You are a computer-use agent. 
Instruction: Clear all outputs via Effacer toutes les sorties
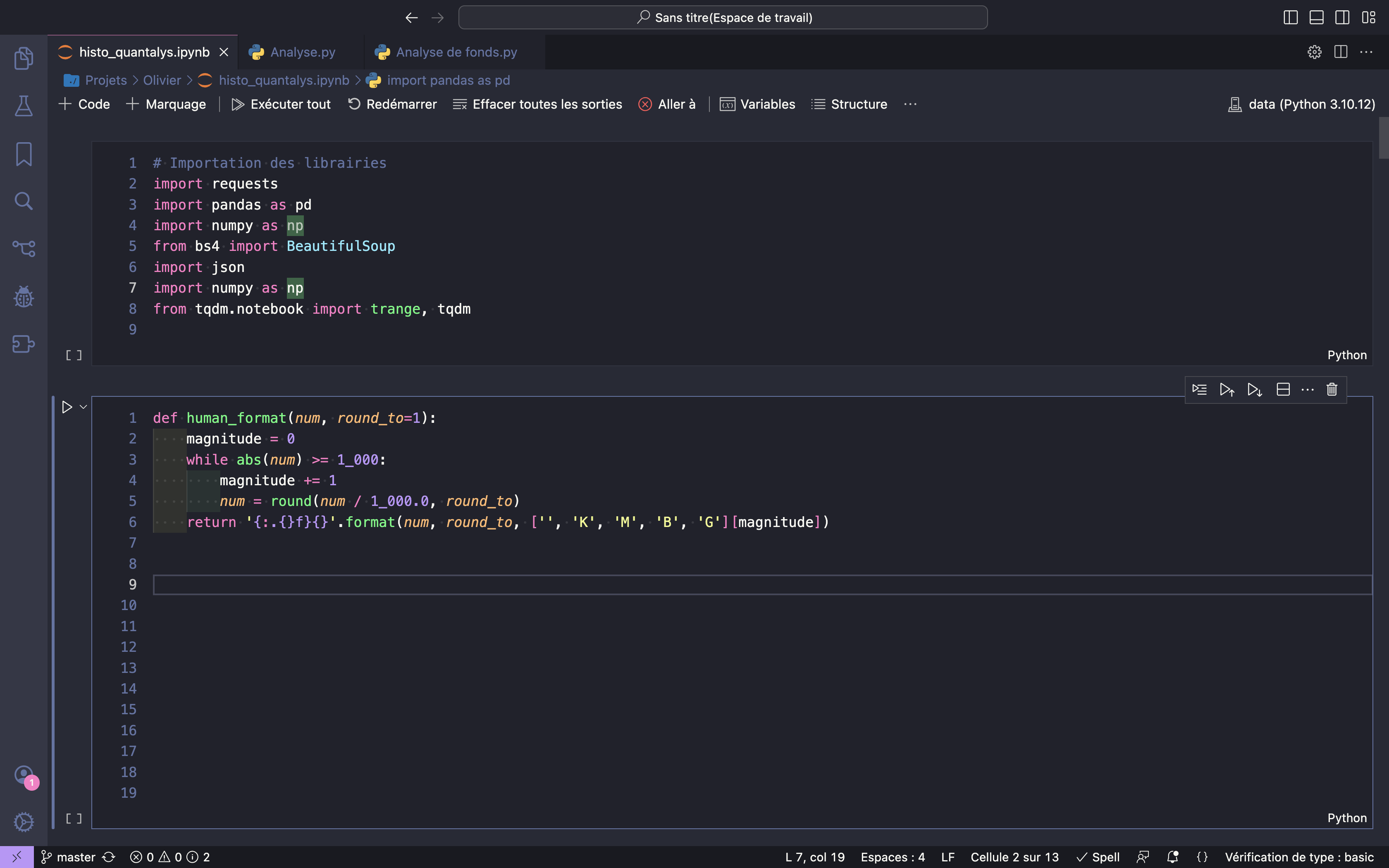[x=537, y=104]
